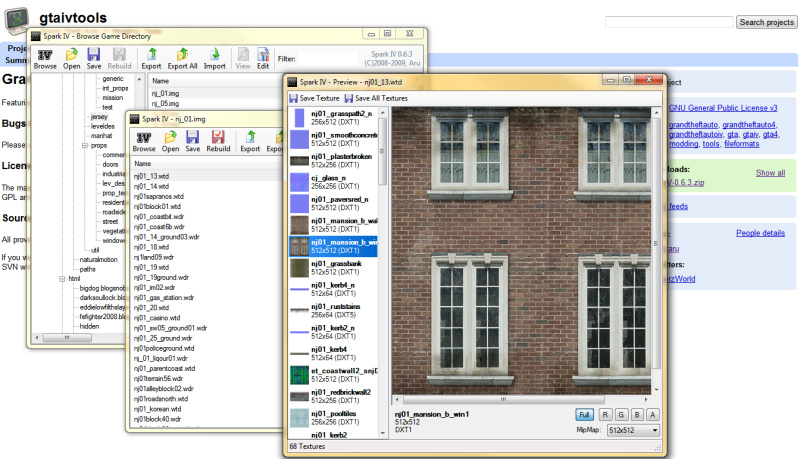Click Name column header in Browse Game Directory
Image resolution: width=800 pixels, height=459 pixels.
(160, 81)
